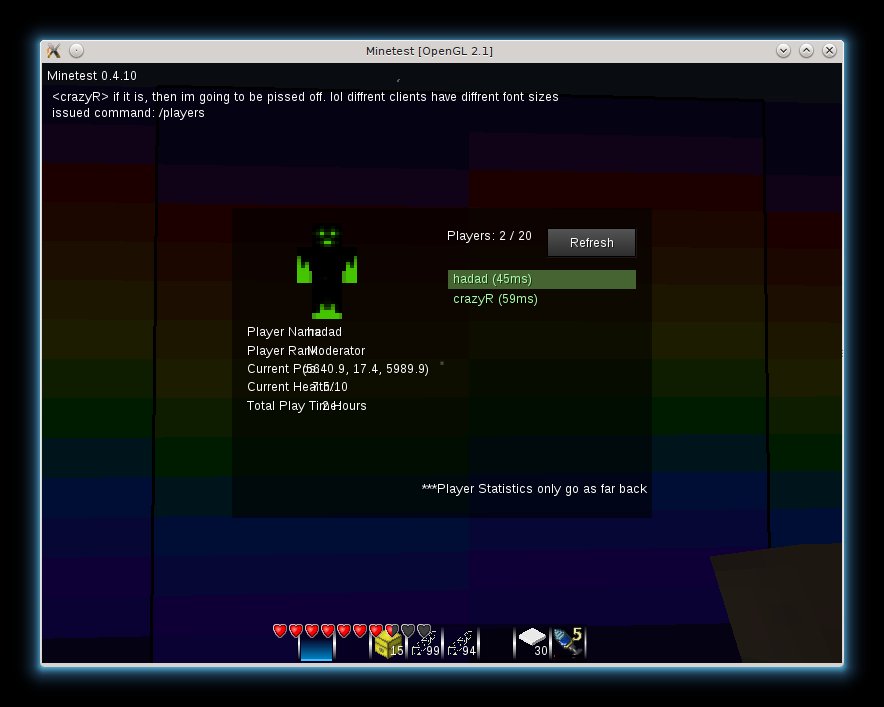This screenshot has height=707, width=884.
Task: Click the 'Players: 2 / 20' counter text
Action: pos(489,236)
